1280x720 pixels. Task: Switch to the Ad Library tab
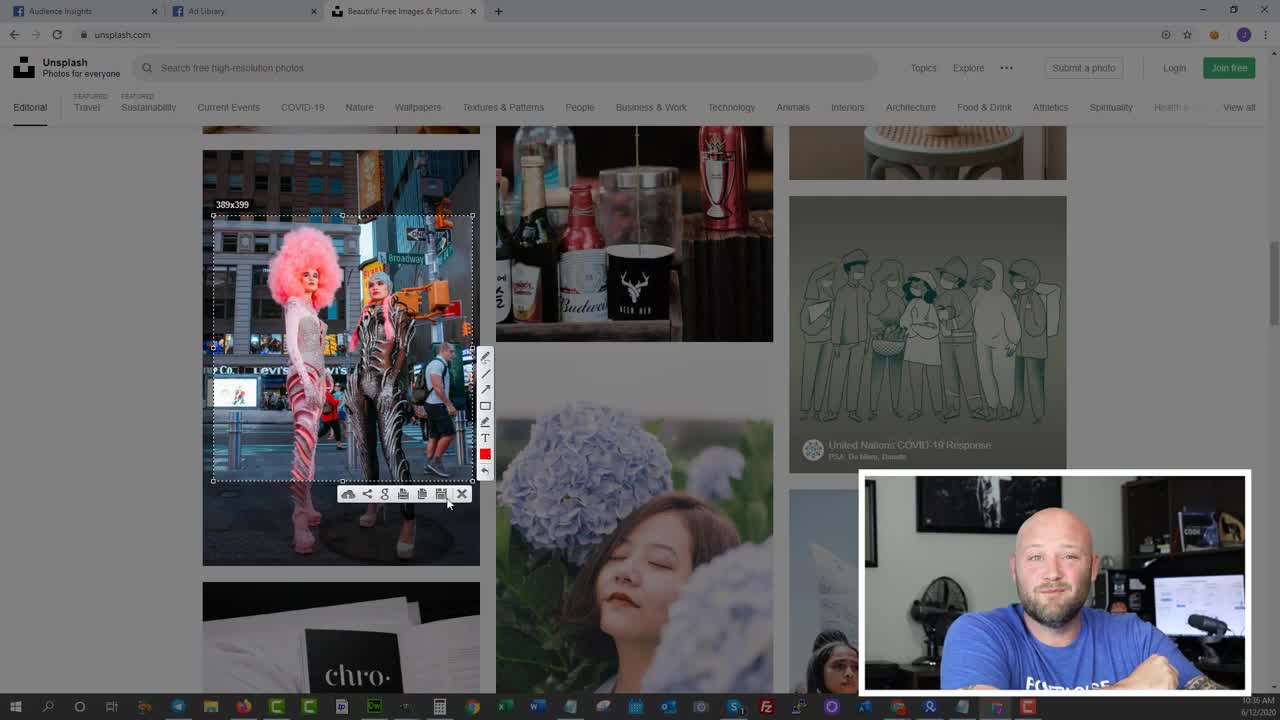(x=238, y=11)
